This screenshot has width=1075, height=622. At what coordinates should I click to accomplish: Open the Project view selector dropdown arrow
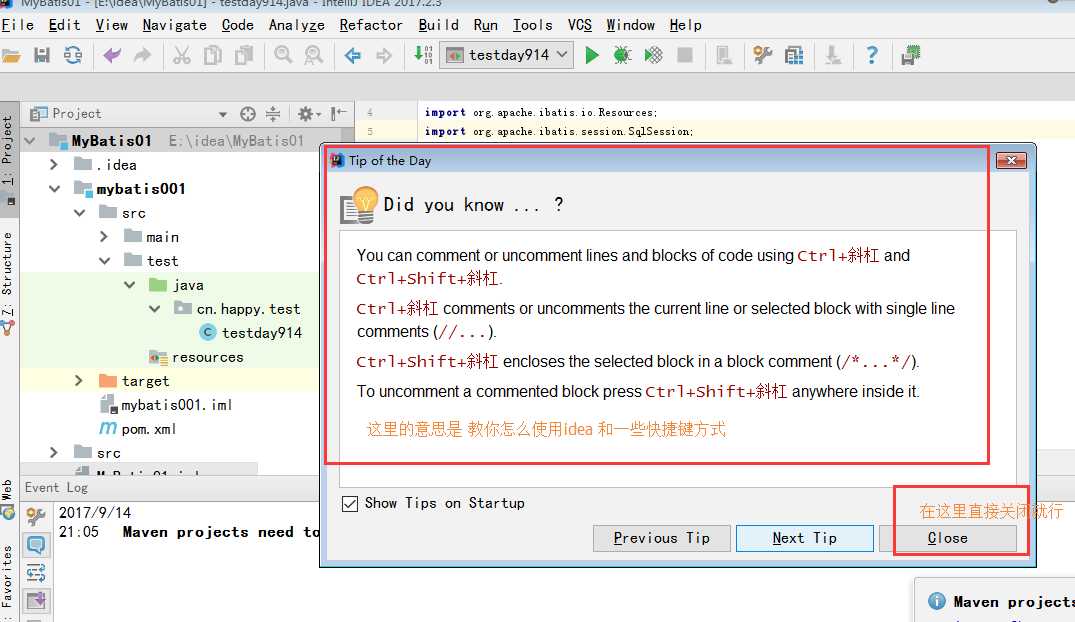pos(223,114)
